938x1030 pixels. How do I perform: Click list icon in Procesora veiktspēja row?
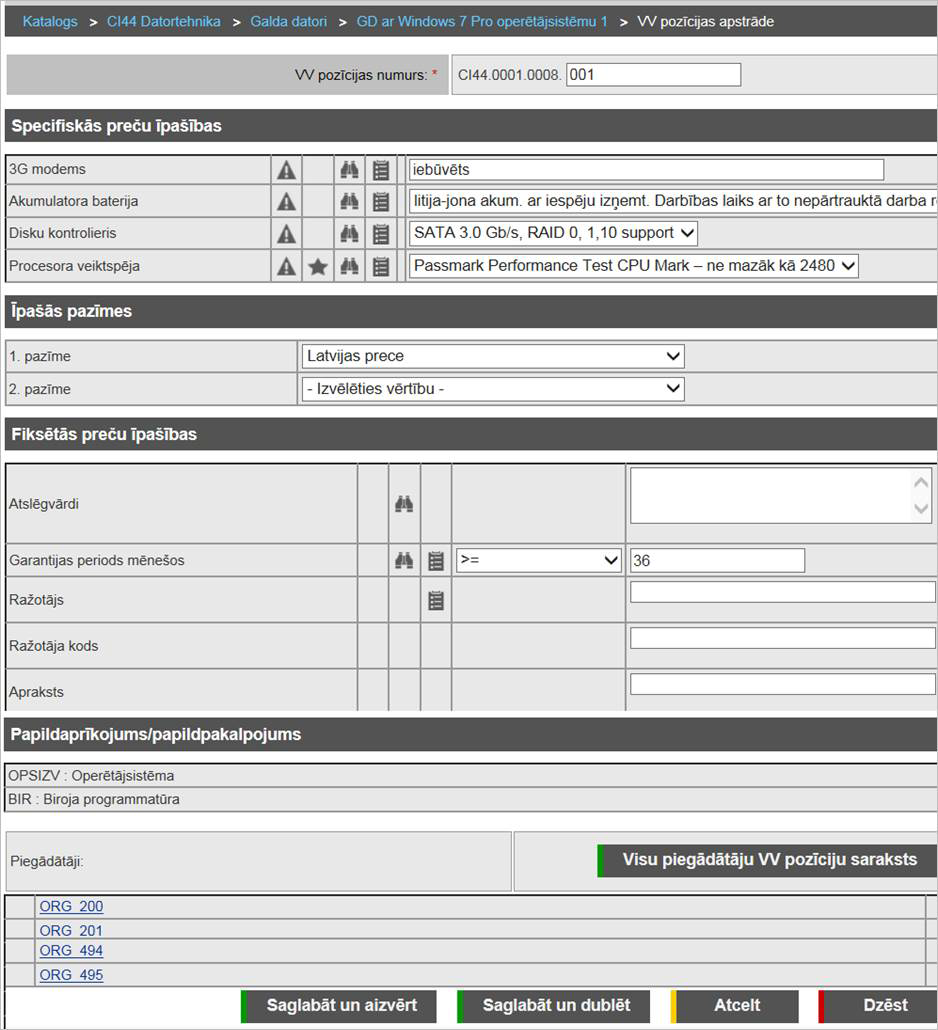pos(381,266)
